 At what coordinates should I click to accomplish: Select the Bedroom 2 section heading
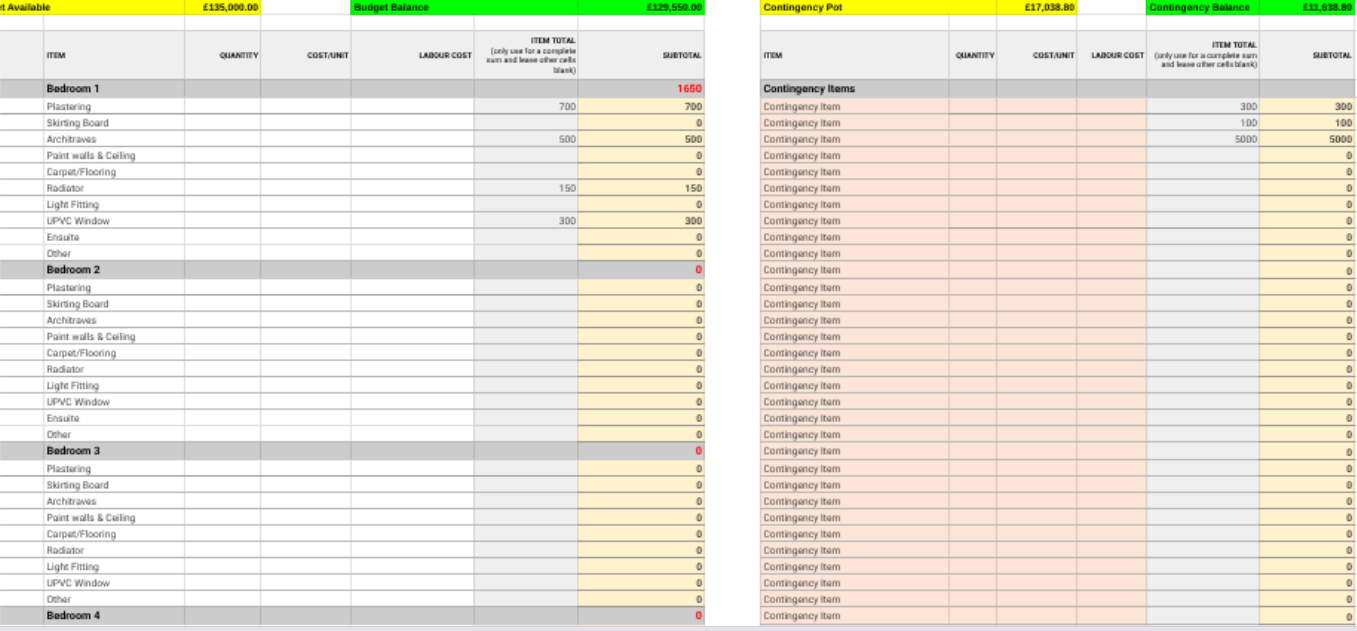coord(73,270)
